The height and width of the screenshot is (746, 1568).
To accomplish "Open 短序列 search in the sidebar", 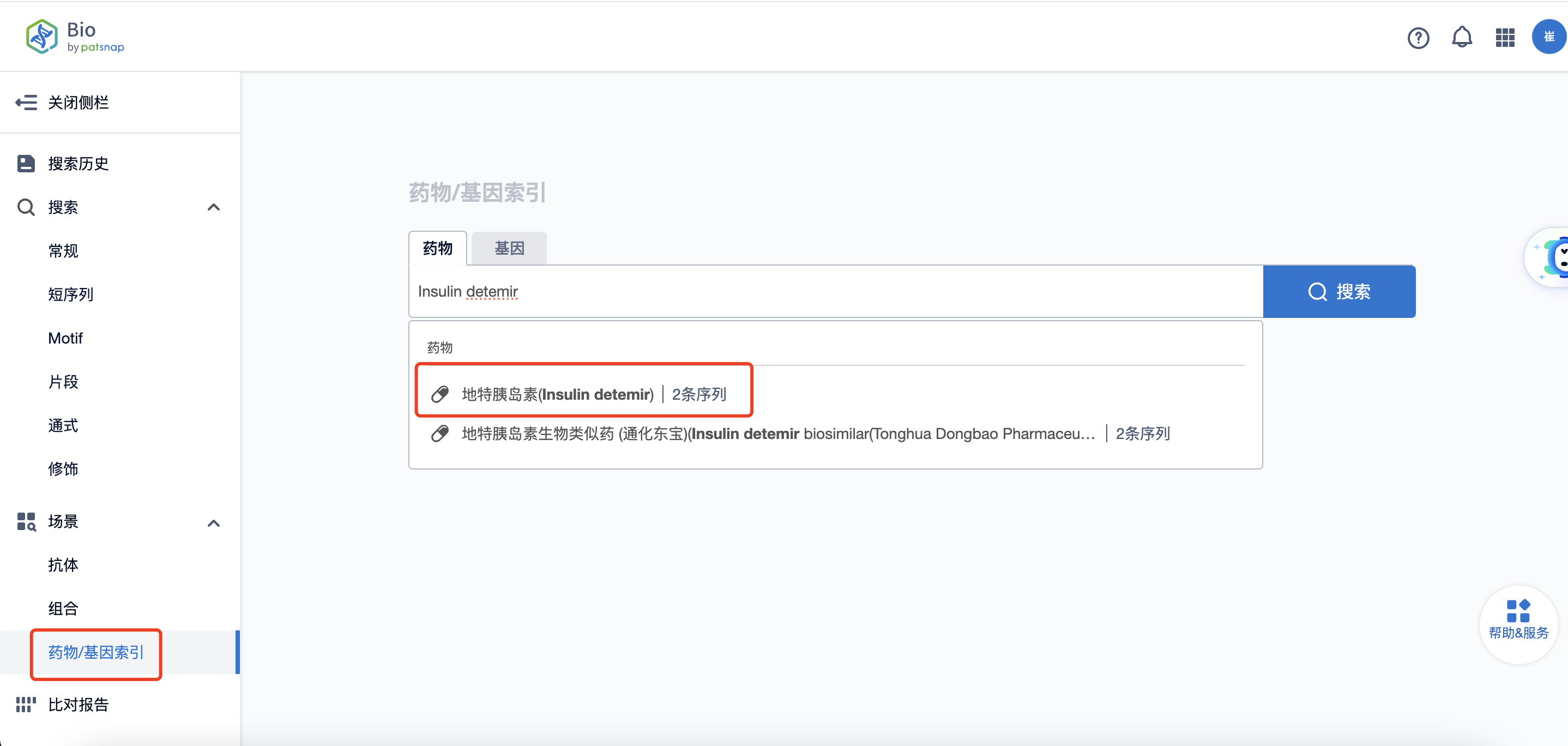I will point(71,294).
